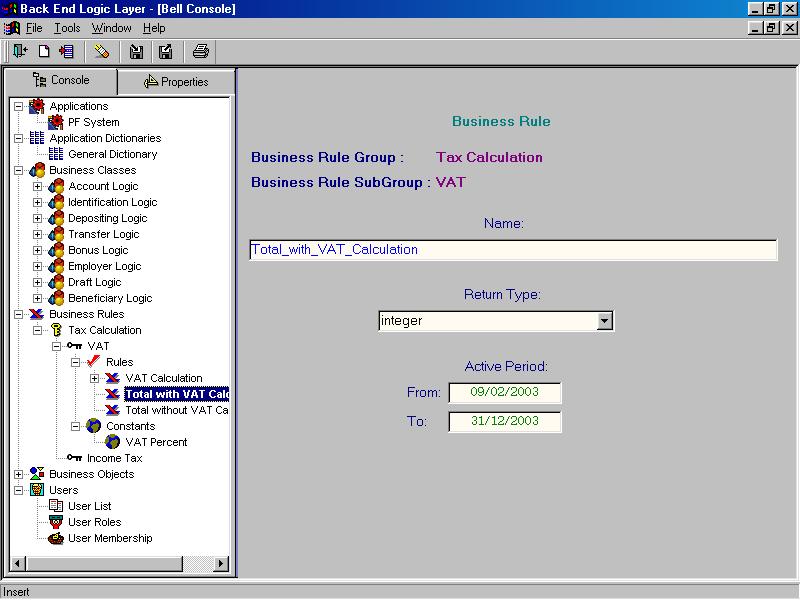Click the VAT key icon in tree
This screenshot has width=800, height=600.
click(74, 346)
